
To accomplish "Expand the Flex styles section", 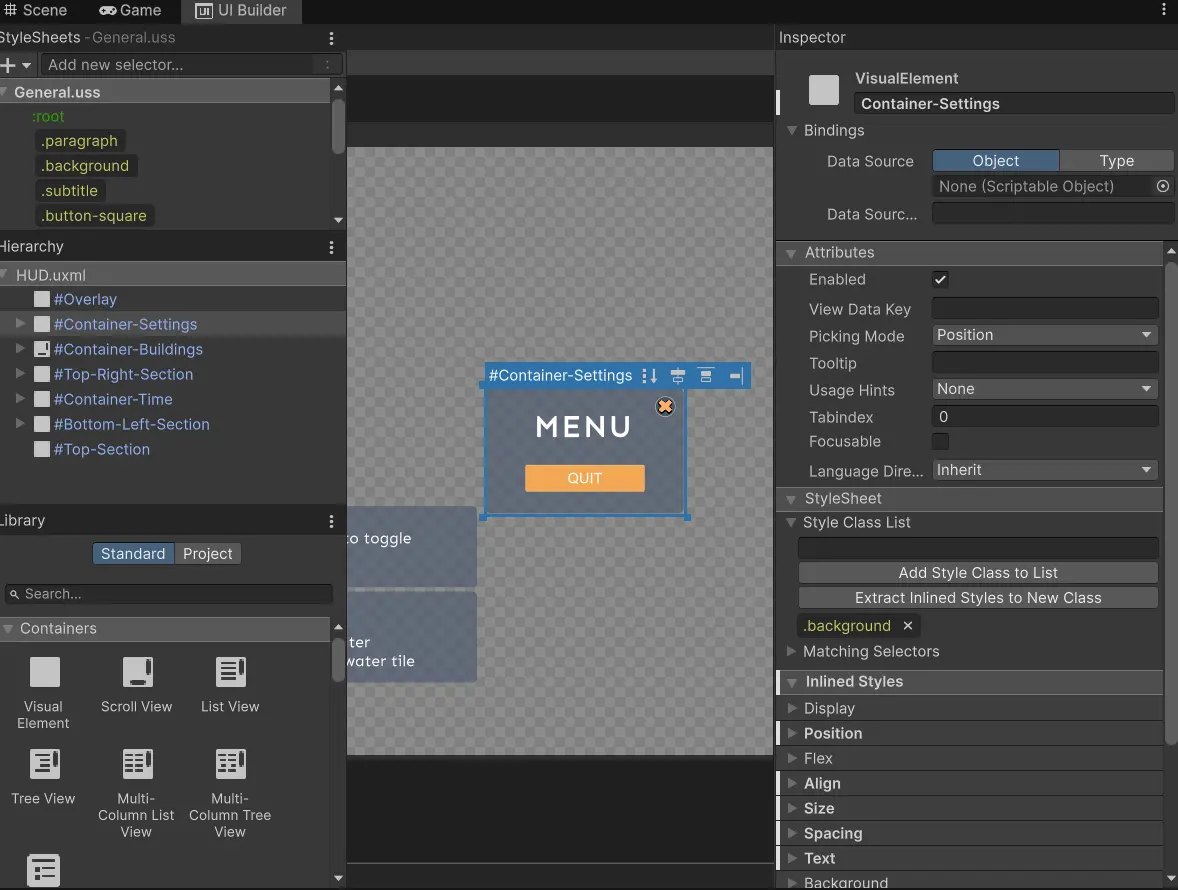I will [792, 758].
